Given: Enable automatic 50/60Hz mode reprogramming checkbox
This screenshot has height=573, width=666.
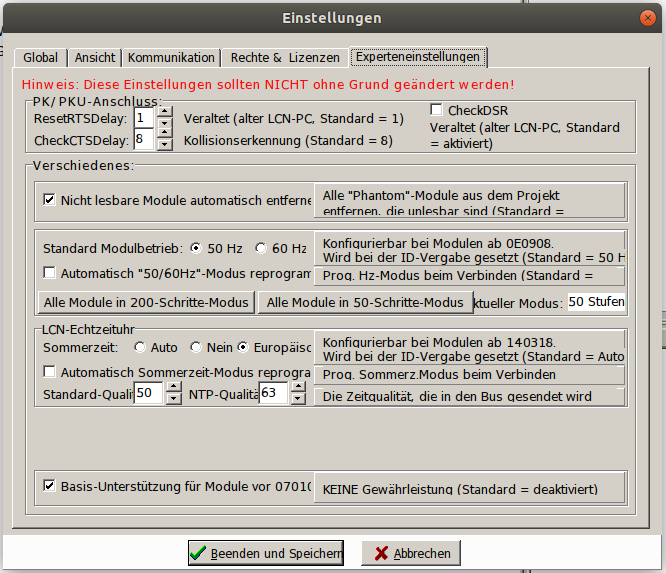Looking at the screenshot, I should click(49, 272).
